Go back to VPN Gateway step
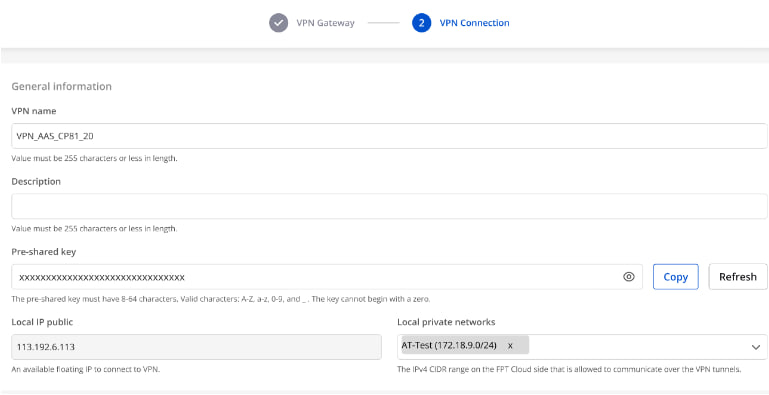The image size is (769, 395). click(x=325, y=23)
